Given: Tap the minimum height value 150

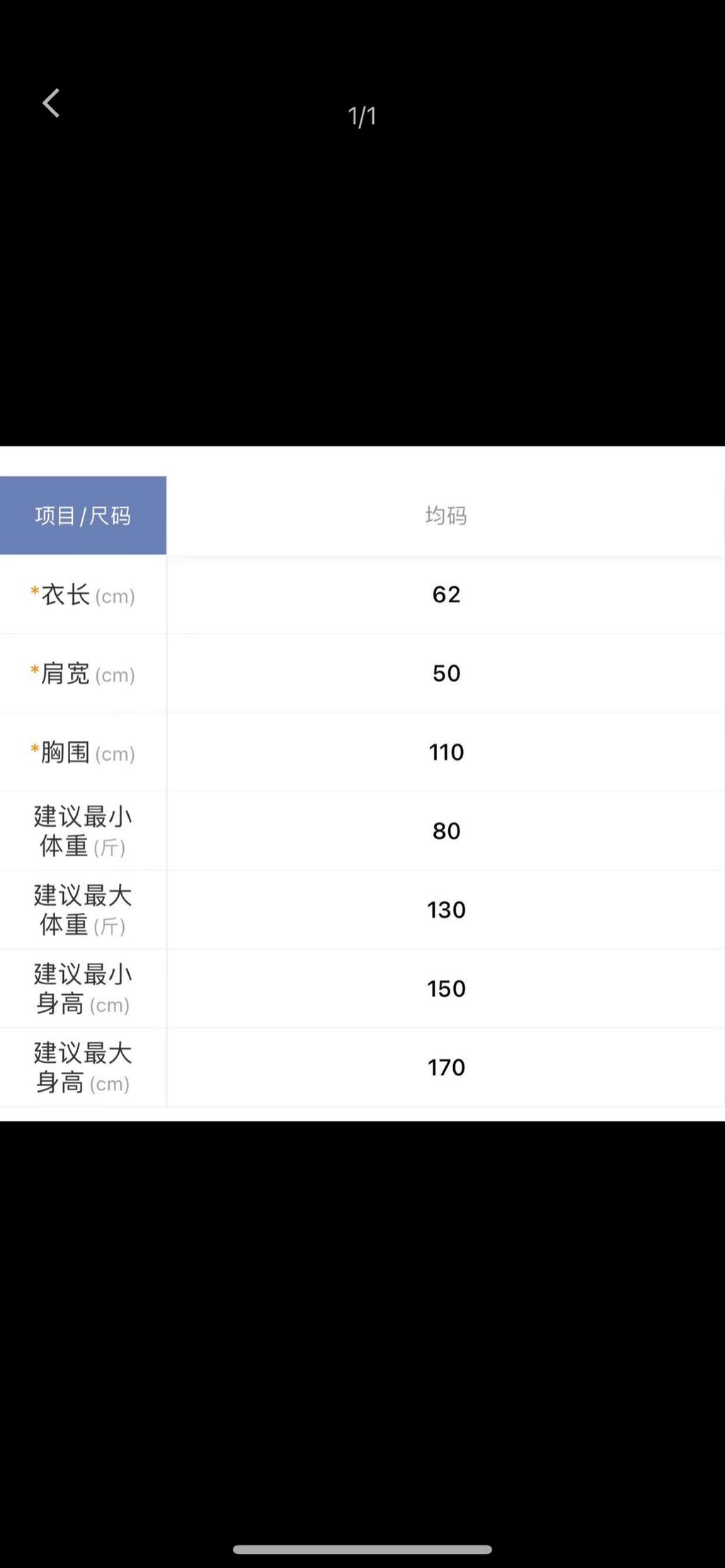Looking at the screenshot, I should [x=446, y=988].
